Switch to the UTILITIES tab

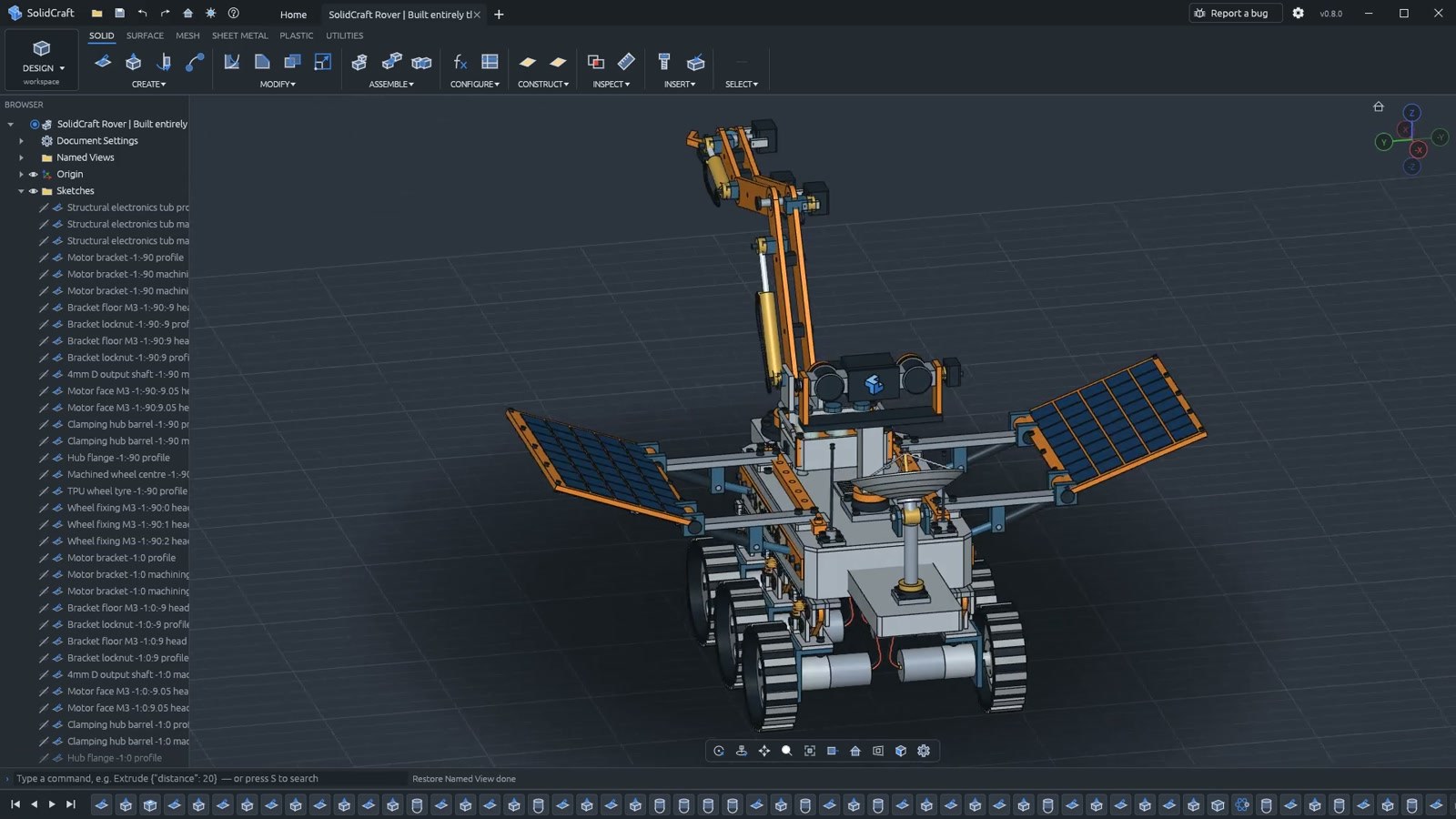click(x=345, y=35)
